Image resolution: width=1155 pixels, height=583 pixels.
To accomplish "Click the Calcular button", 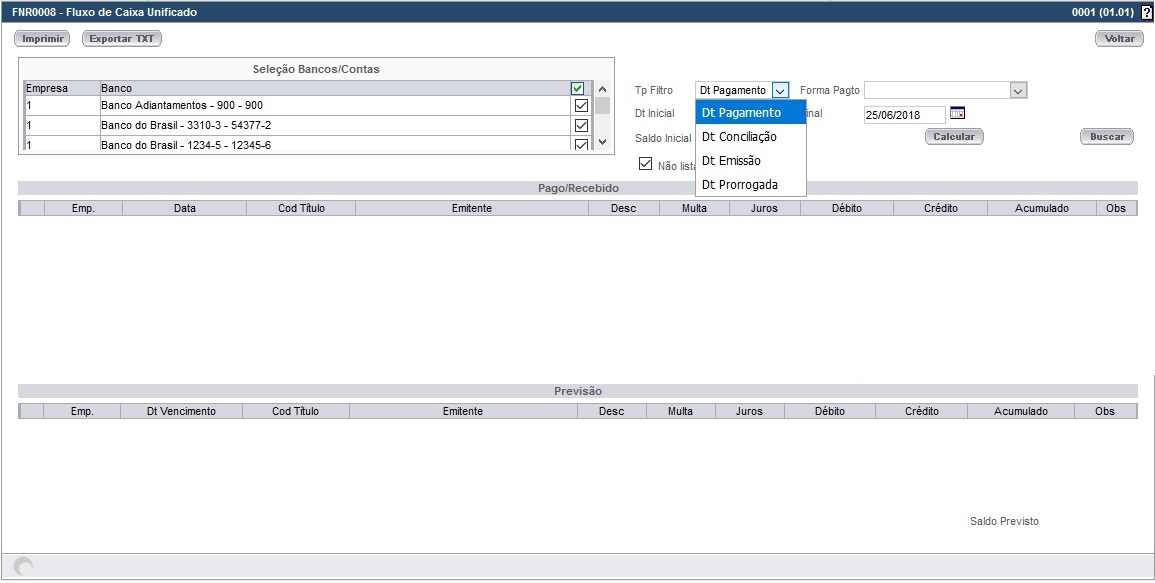I will [x=954, y=136].
